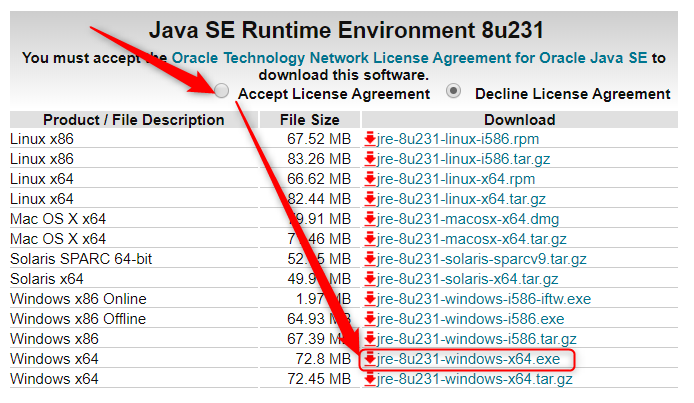694x403 pixels.
Task: Download jre-8u231-linux-i586.rpm
Action: [458, 139]
